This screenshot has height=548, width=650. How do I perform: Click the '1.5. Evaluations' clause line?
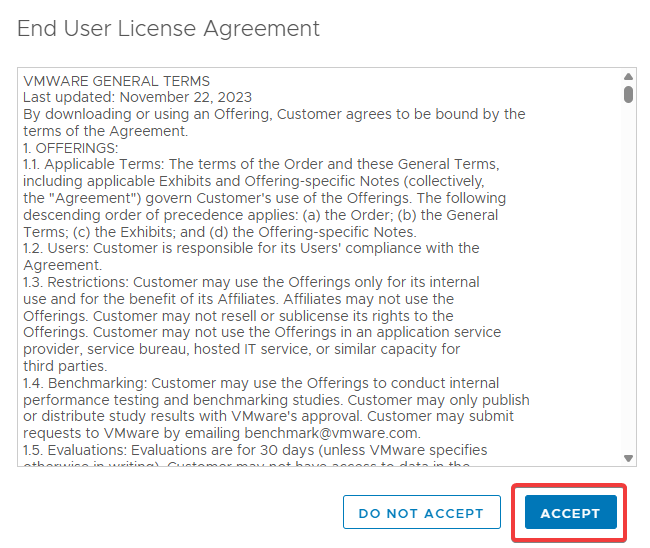click(255, 450)
